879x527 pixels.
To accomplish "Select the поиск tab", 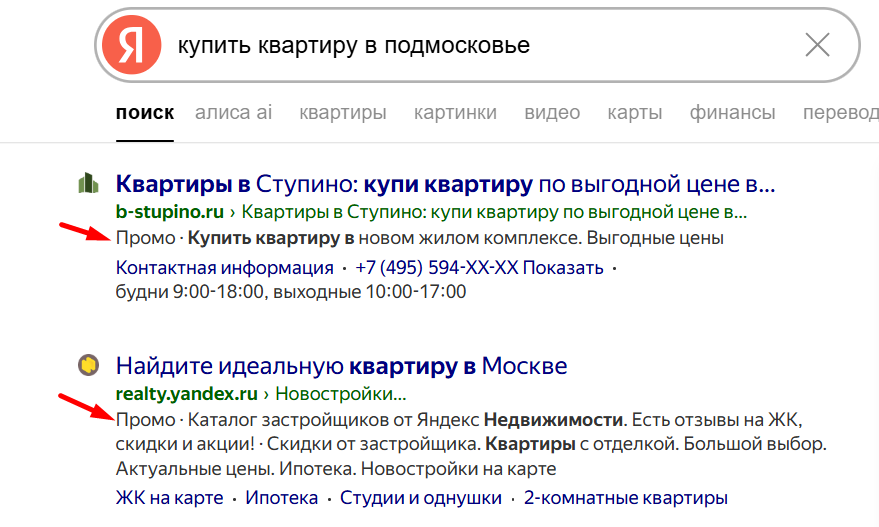I will coord(145,113).
